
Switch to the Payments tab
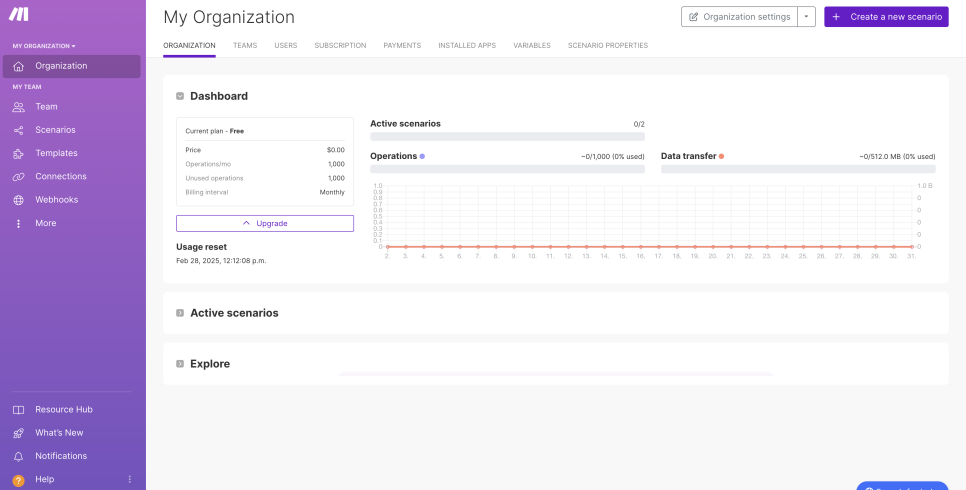click(x=402, y=46)
